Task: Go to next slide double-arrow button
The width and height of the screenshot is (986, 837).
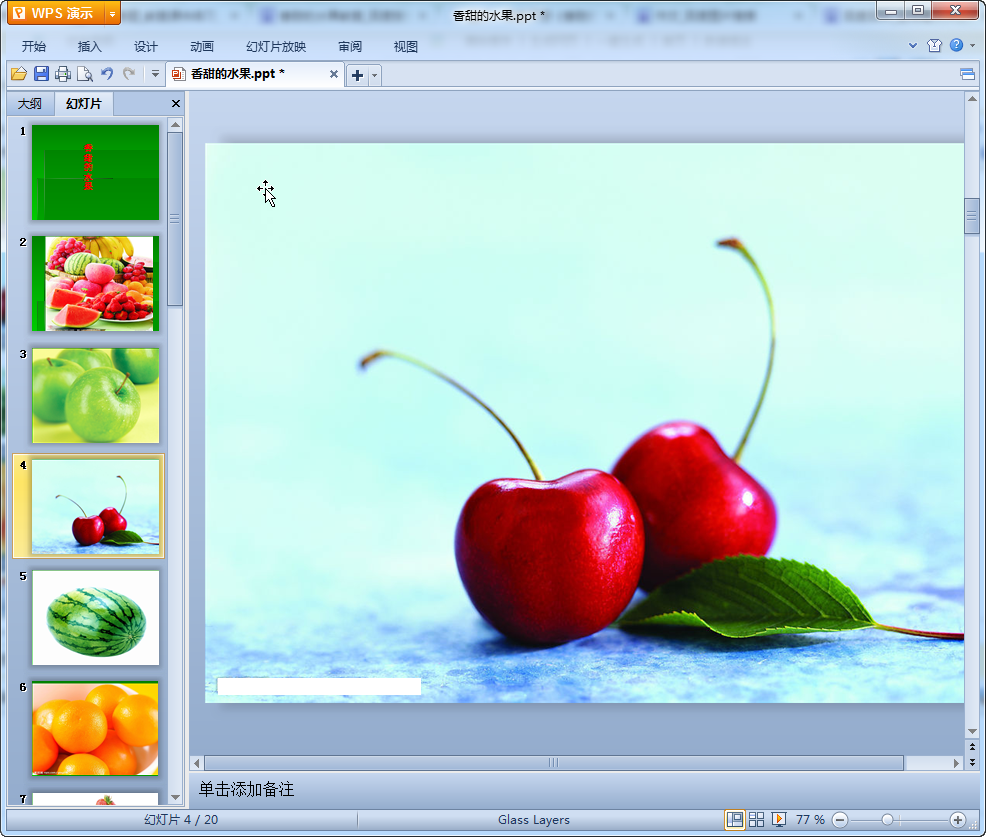Action: point(972,762)
